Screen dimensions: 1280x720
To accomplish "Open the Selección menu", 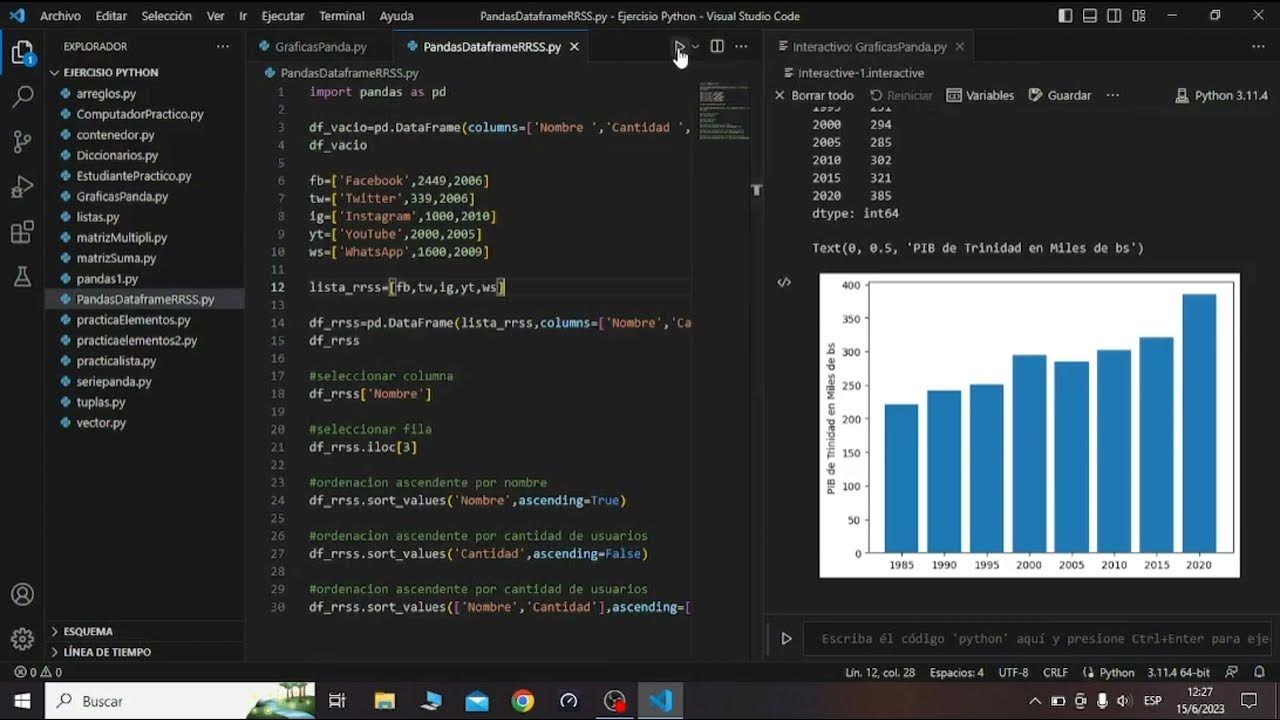I will click(166, 16).
